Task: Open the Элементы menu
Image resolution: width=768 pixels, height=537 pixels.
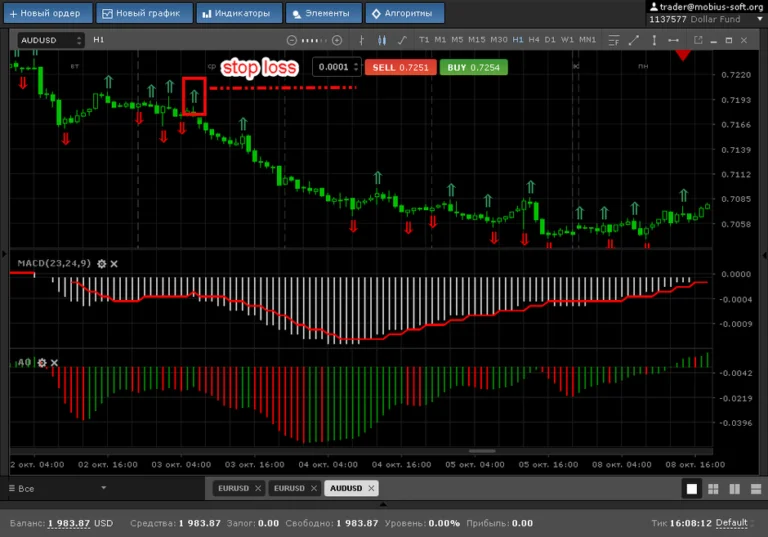Action: tap(324, 13)
